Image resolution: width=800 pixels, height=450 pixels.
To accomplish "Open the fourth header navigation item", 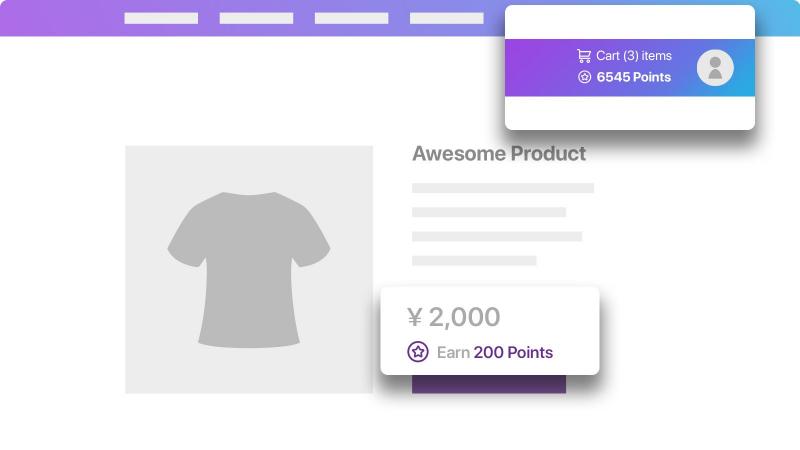I will (446, 18).
